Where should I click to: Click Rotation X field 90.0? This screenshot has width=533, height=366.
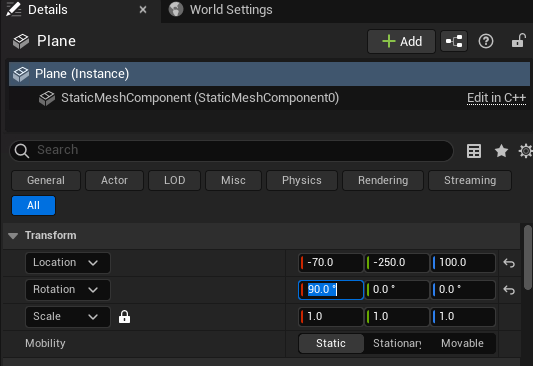coord(331,290)
